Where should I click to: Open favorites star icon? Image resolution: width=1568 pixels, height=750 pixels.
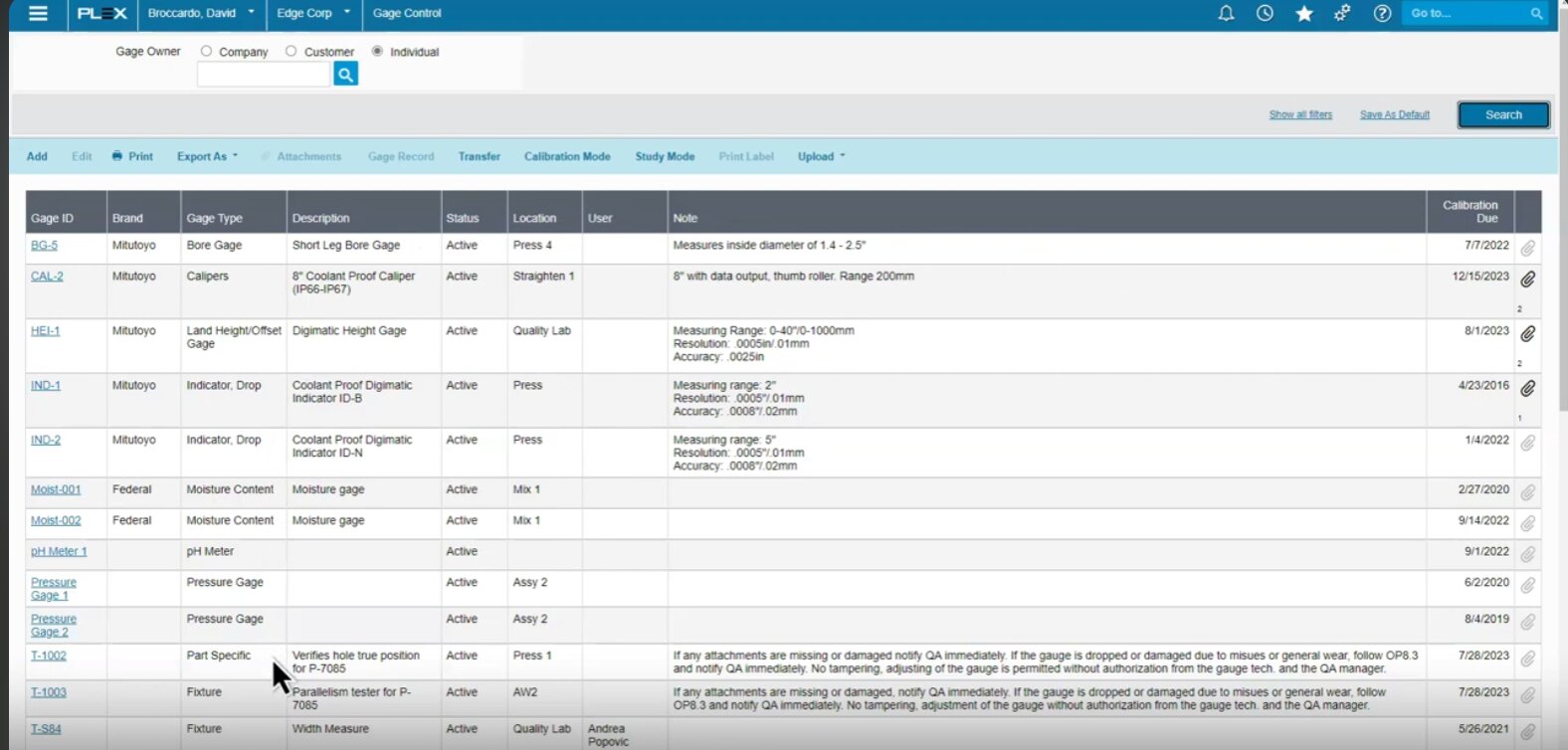point(1303,14)
